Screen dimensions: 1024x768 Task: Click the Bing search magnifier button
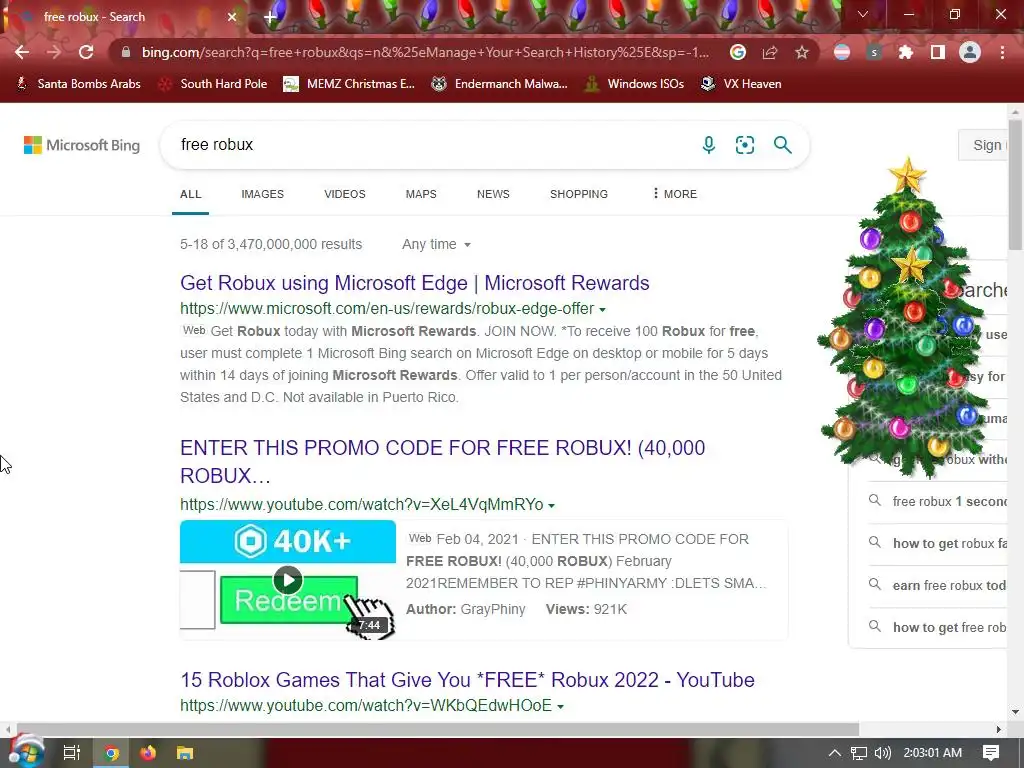click(x=782, y=145)
